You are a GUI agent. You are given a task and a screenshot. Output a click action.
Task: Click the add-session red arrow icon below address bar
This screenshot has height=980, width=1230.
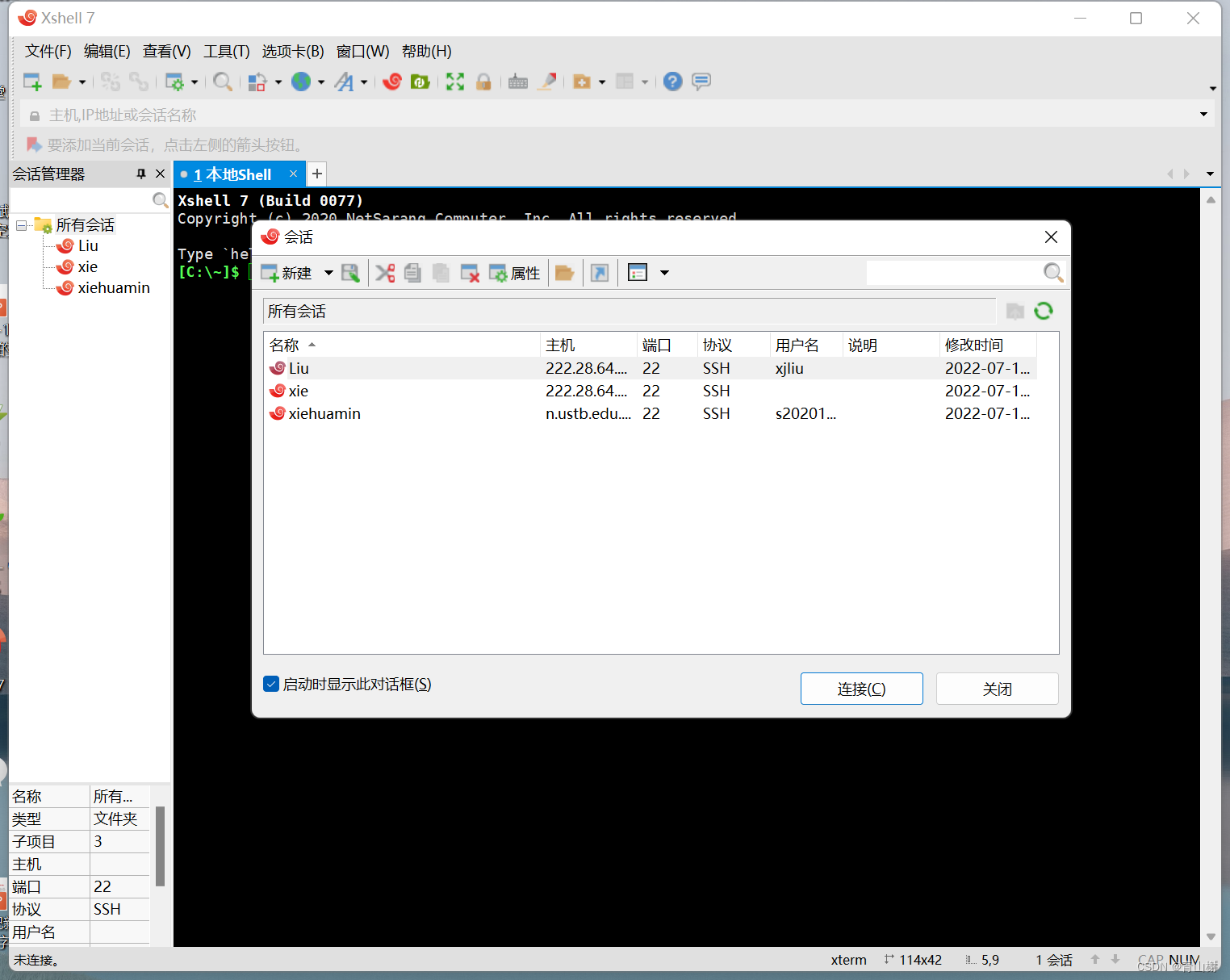click(x=34, y=144)
